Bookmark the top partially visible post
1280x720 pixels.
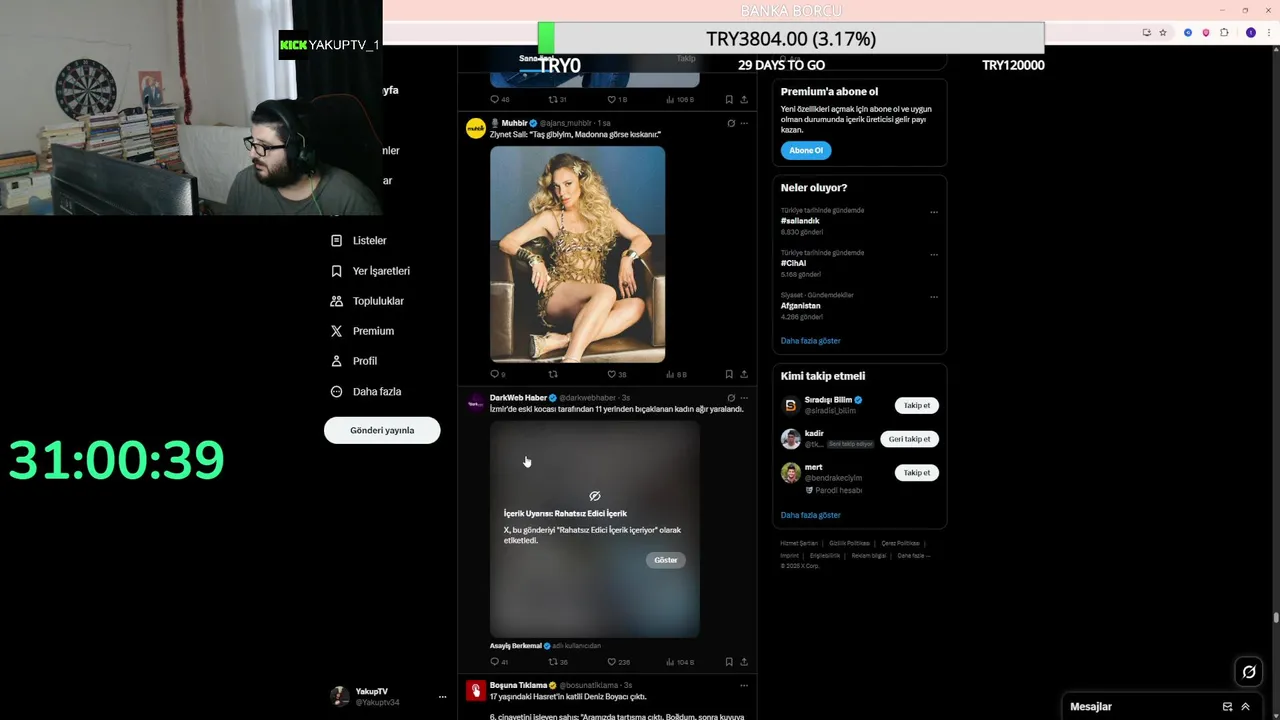click(x=729, y=100)
